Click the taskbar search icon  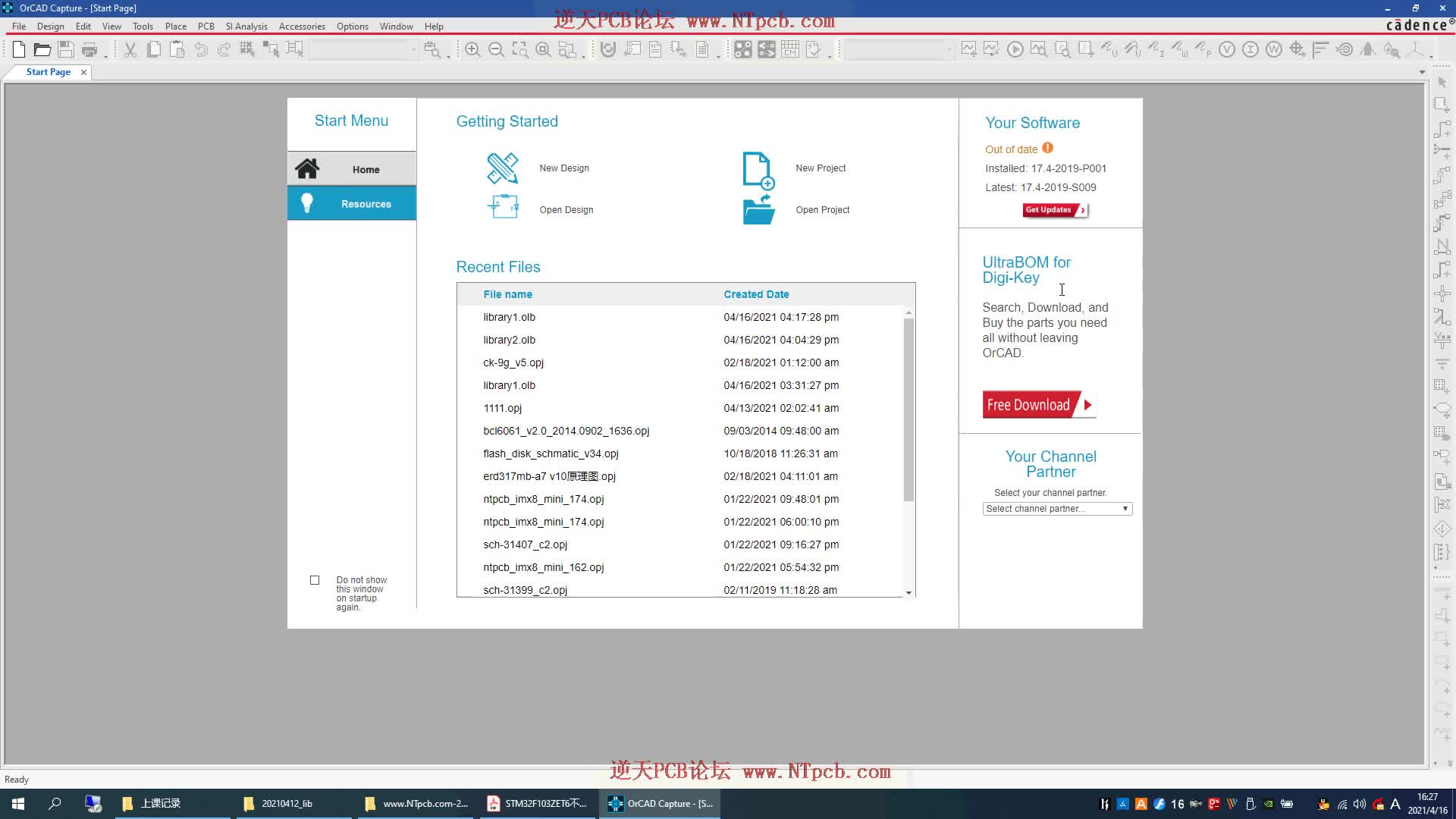[x=55, y=804]
